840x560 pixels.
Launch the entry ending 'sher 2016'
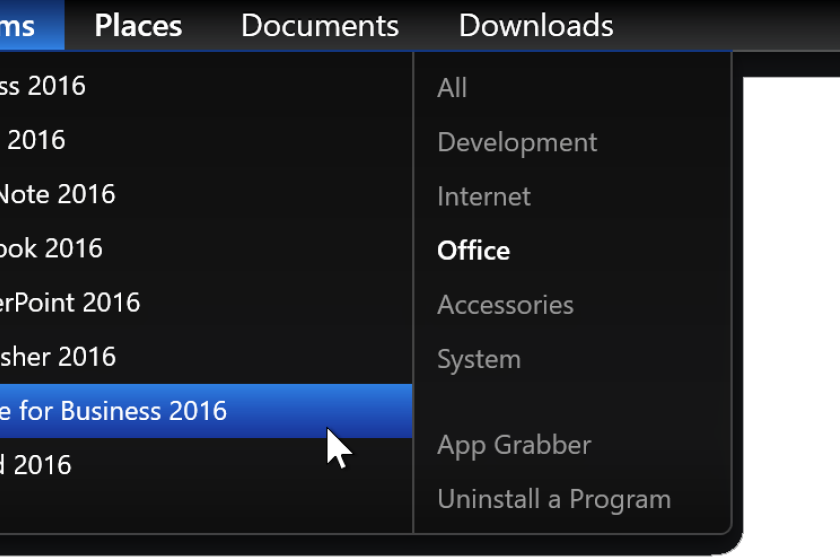point(206,356)
